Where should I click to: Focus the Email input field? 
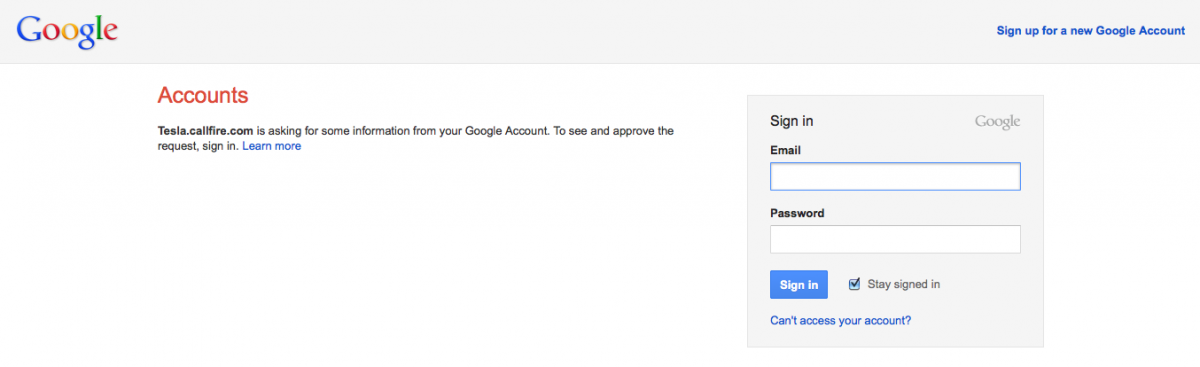(895, 177)
